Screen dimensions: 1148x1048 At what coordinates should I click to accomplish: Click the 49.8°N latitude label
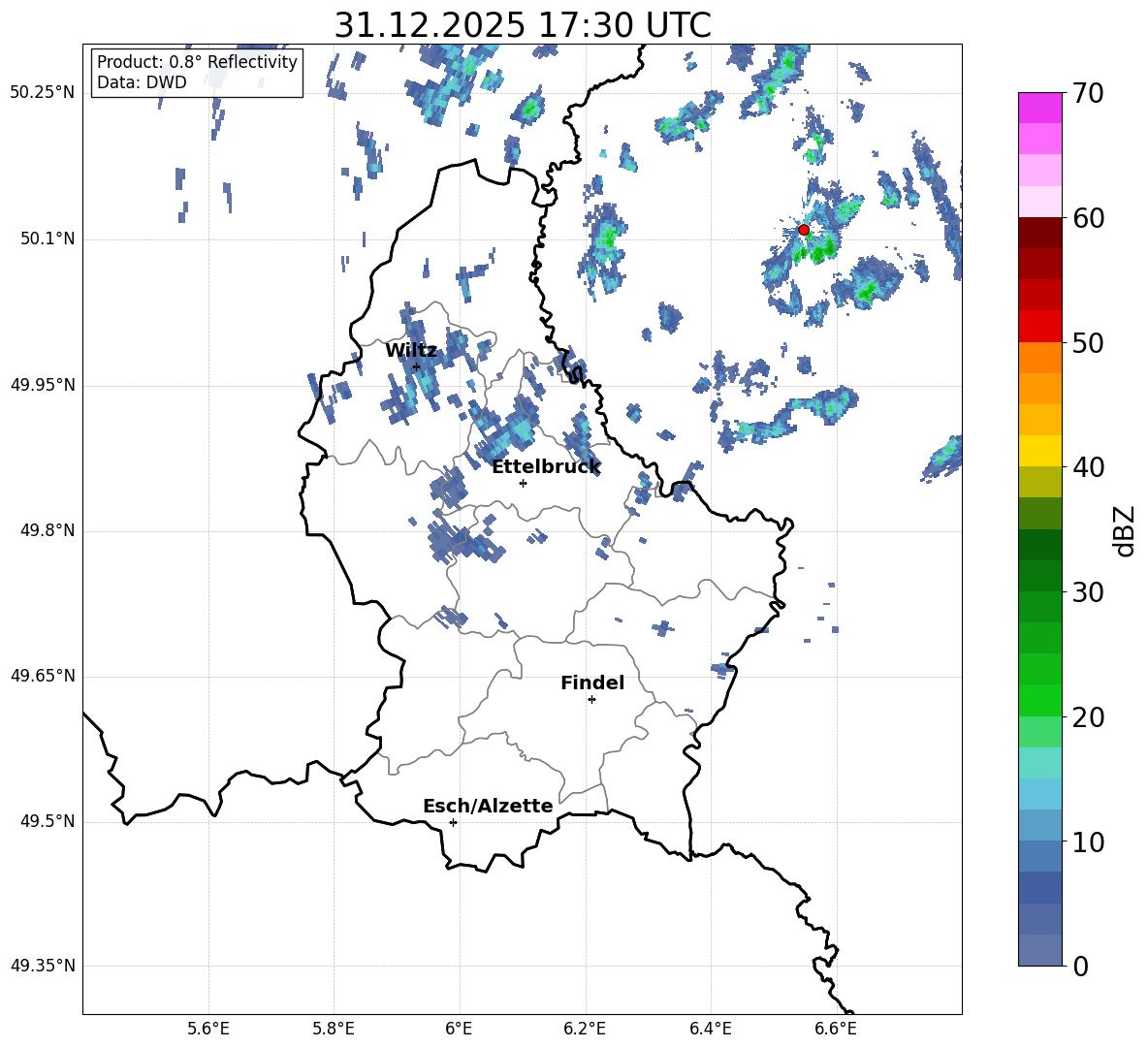point(48,530)
